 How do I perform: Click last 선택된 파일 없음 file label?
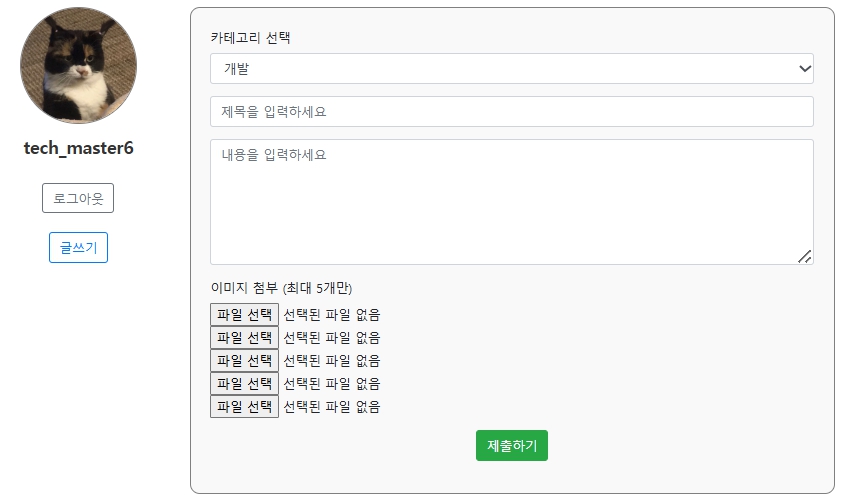pos(332,407)
